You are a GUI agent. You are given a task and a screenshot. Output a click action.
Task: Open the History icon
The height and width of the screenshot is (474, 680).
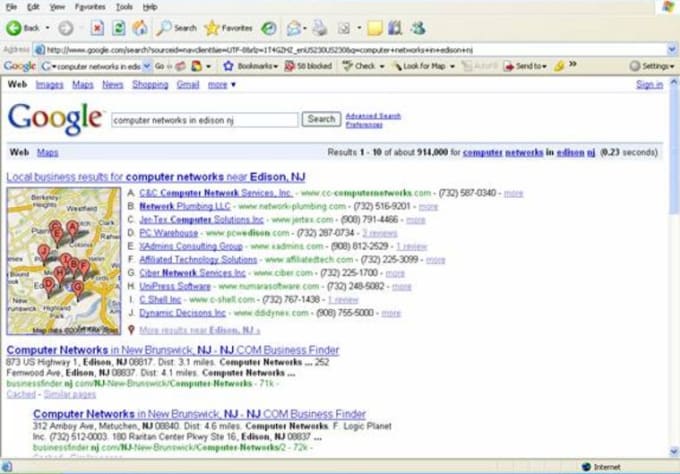pos(269,29)
